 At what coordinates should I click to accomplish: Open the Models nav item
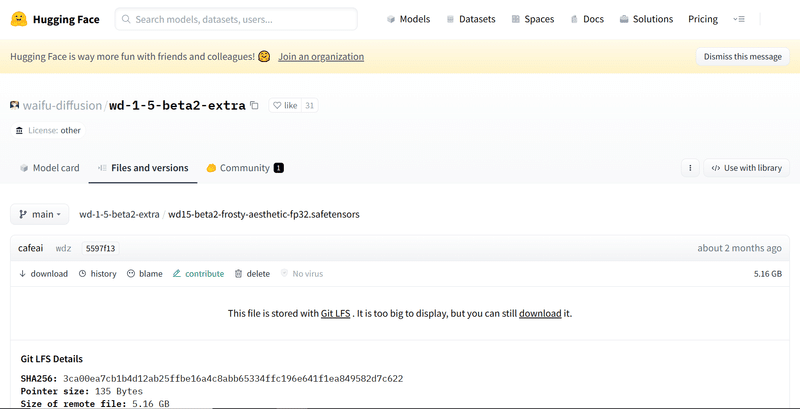coord(408,19)
